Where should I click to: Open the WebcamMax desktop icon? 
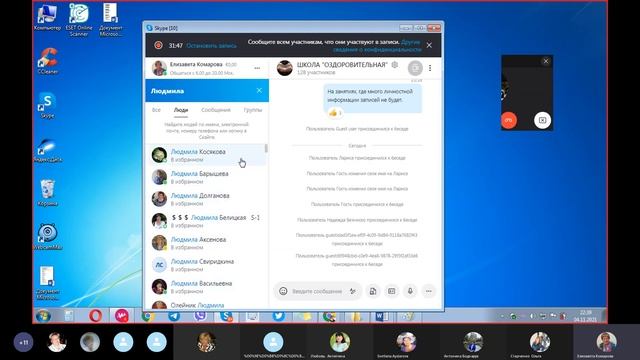point(47,237)
